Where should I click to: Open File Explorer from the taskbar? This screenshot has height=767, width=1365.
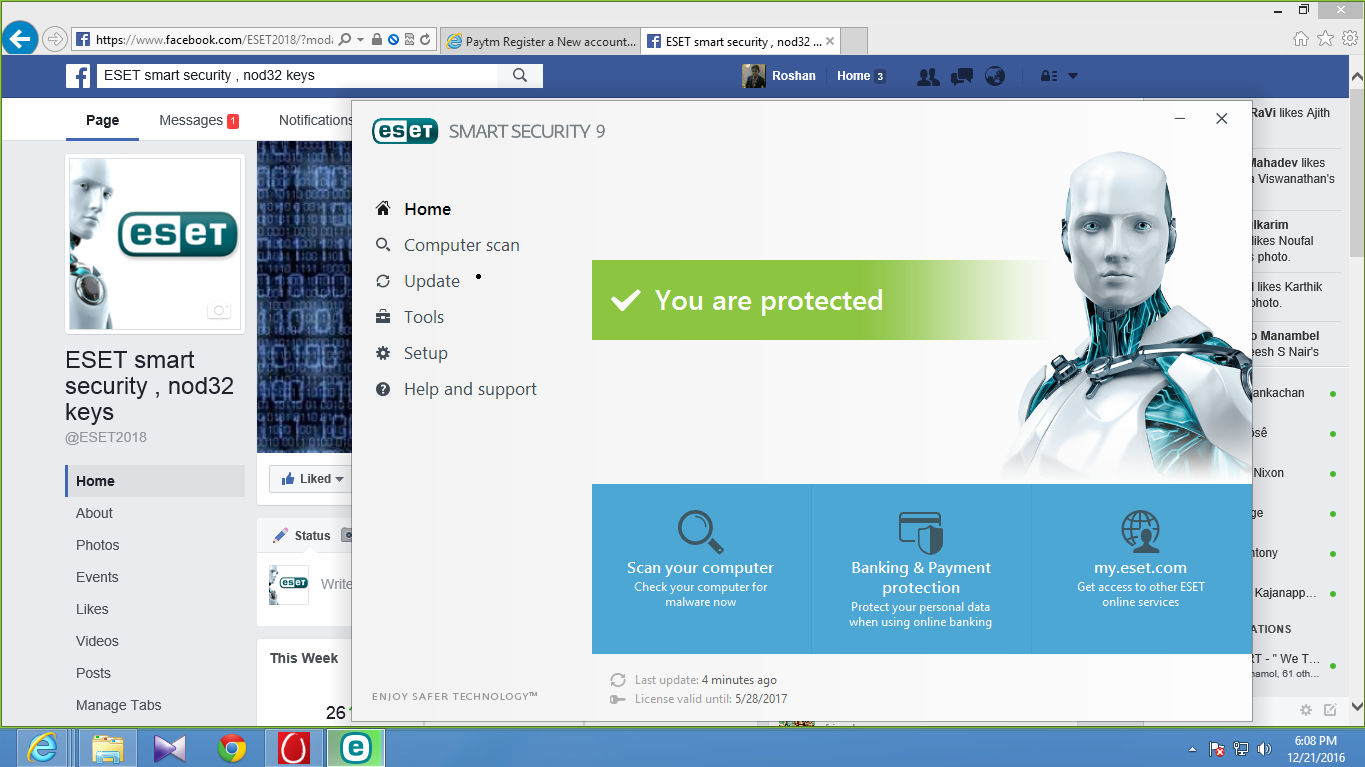(x=107, y=748)
